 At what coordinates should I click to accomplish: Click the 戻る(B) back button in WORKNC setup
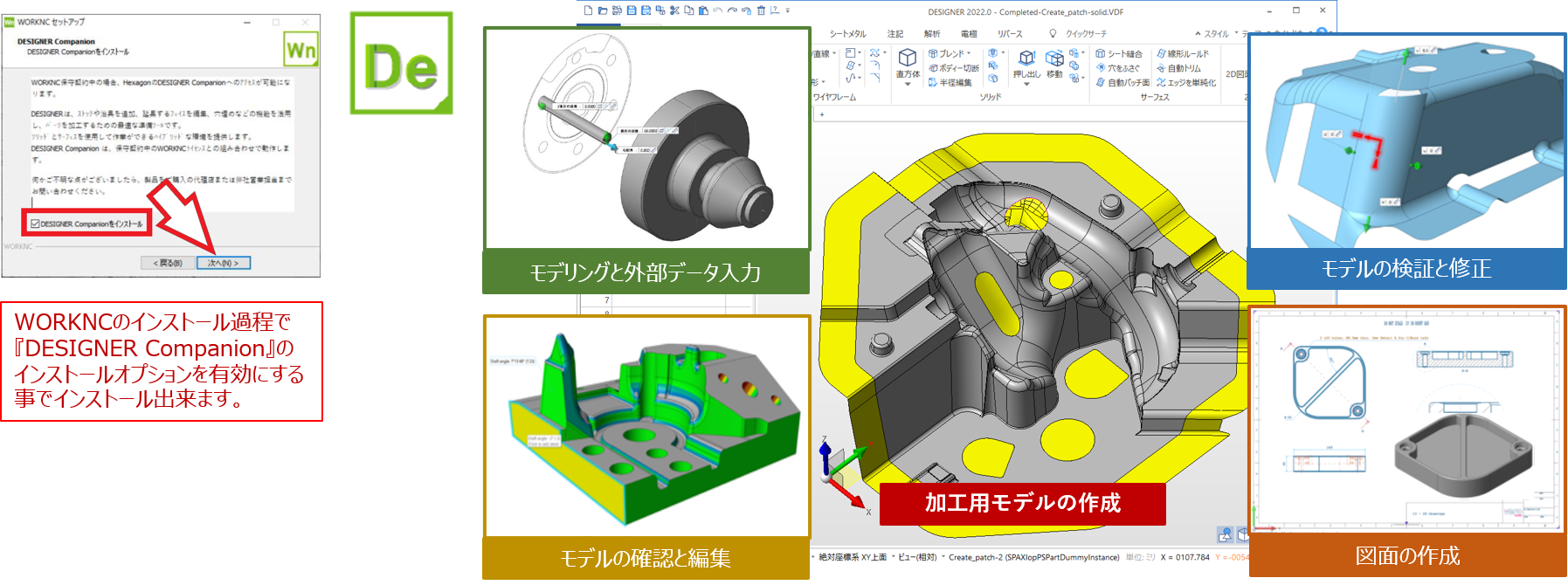point(168,263)
